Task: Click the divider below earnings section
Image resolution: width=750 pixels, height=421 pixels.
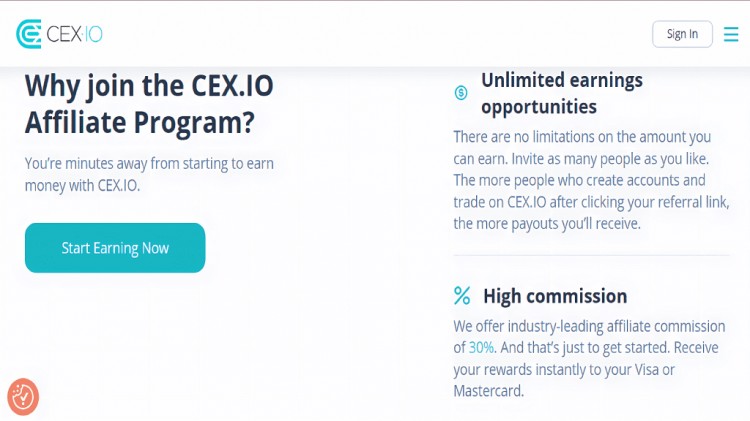Action: [591, 255]
